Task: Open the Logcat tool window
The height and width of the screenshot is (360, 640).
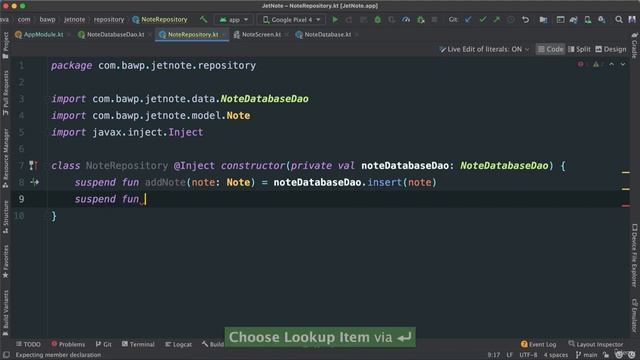Action: point(178,344)
